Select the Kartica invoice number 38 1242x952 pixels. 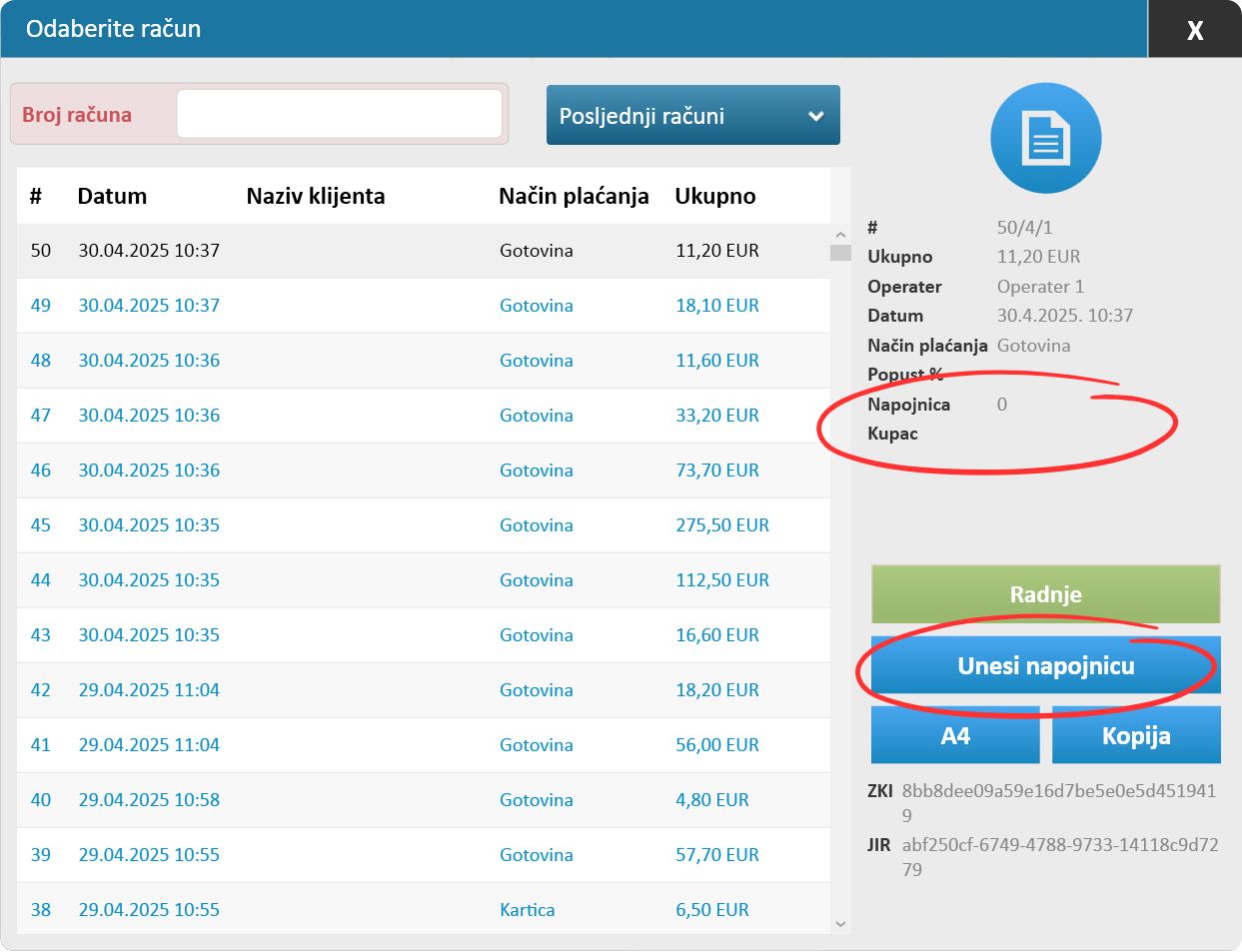point(423,910)
